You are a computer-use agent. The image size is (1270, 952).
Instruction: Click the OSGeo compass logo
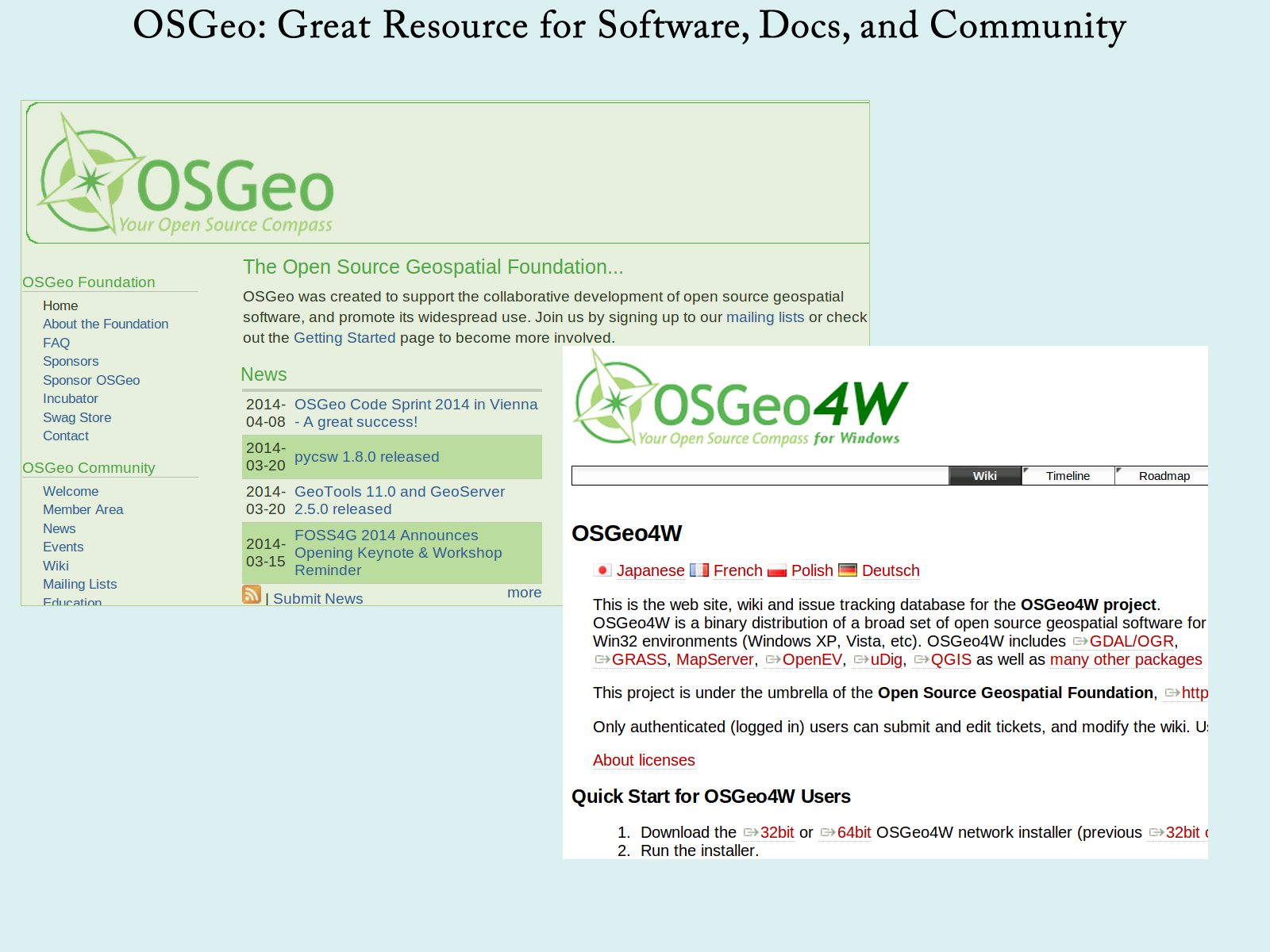coord(187,175)
